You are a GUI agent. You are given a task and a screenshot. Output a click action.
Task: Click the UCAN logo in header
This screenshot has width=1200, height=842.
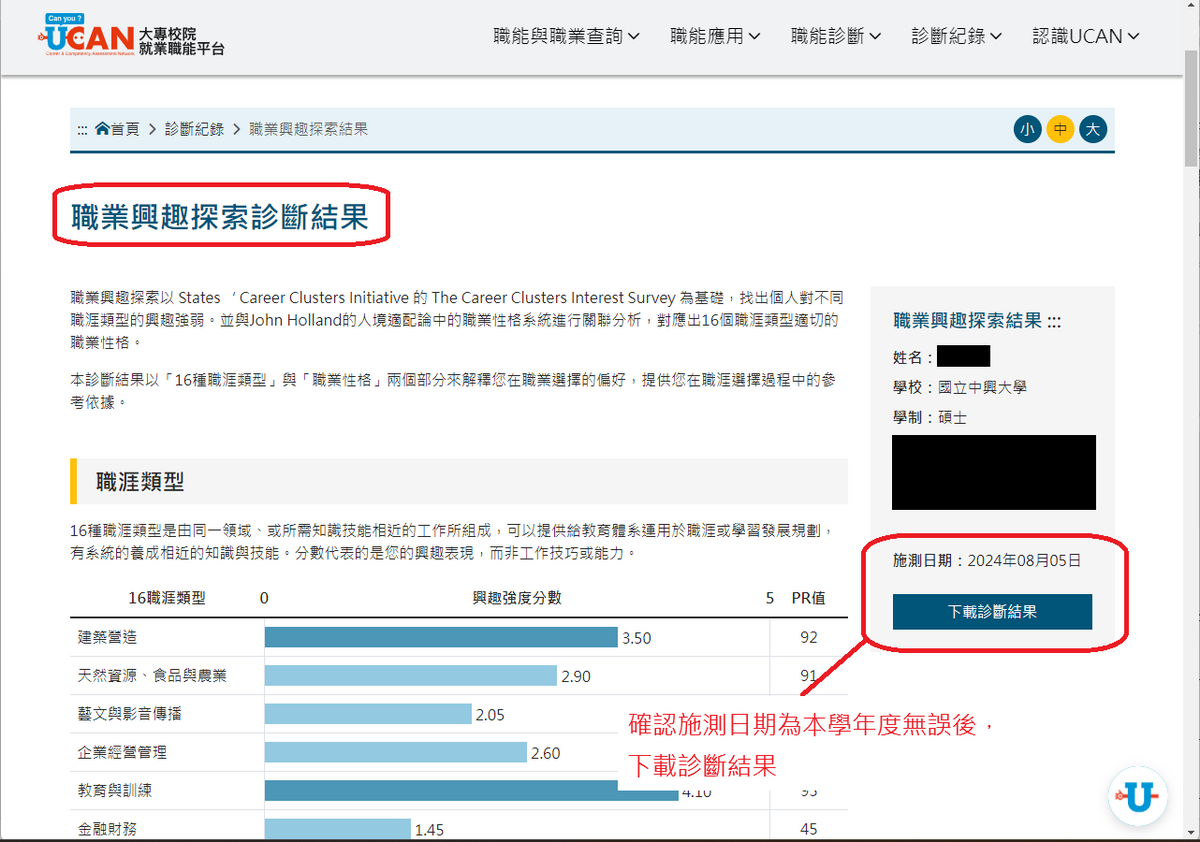(131, 36)
